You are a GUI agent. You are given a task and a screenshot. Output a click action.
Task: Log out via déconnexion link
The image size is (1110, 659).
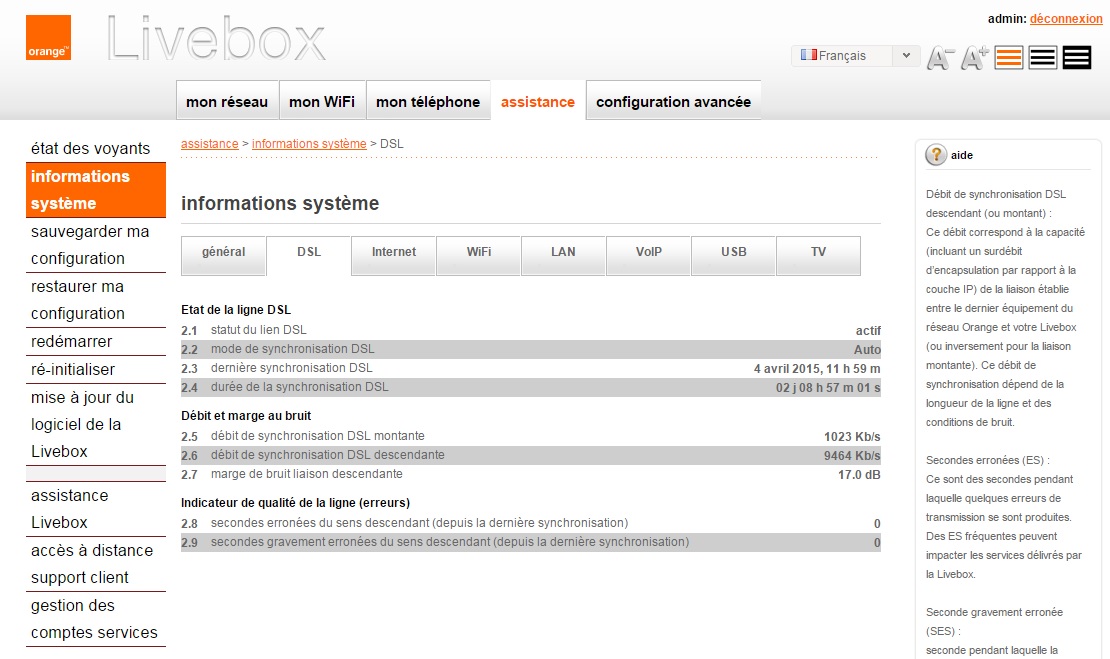1066,19
